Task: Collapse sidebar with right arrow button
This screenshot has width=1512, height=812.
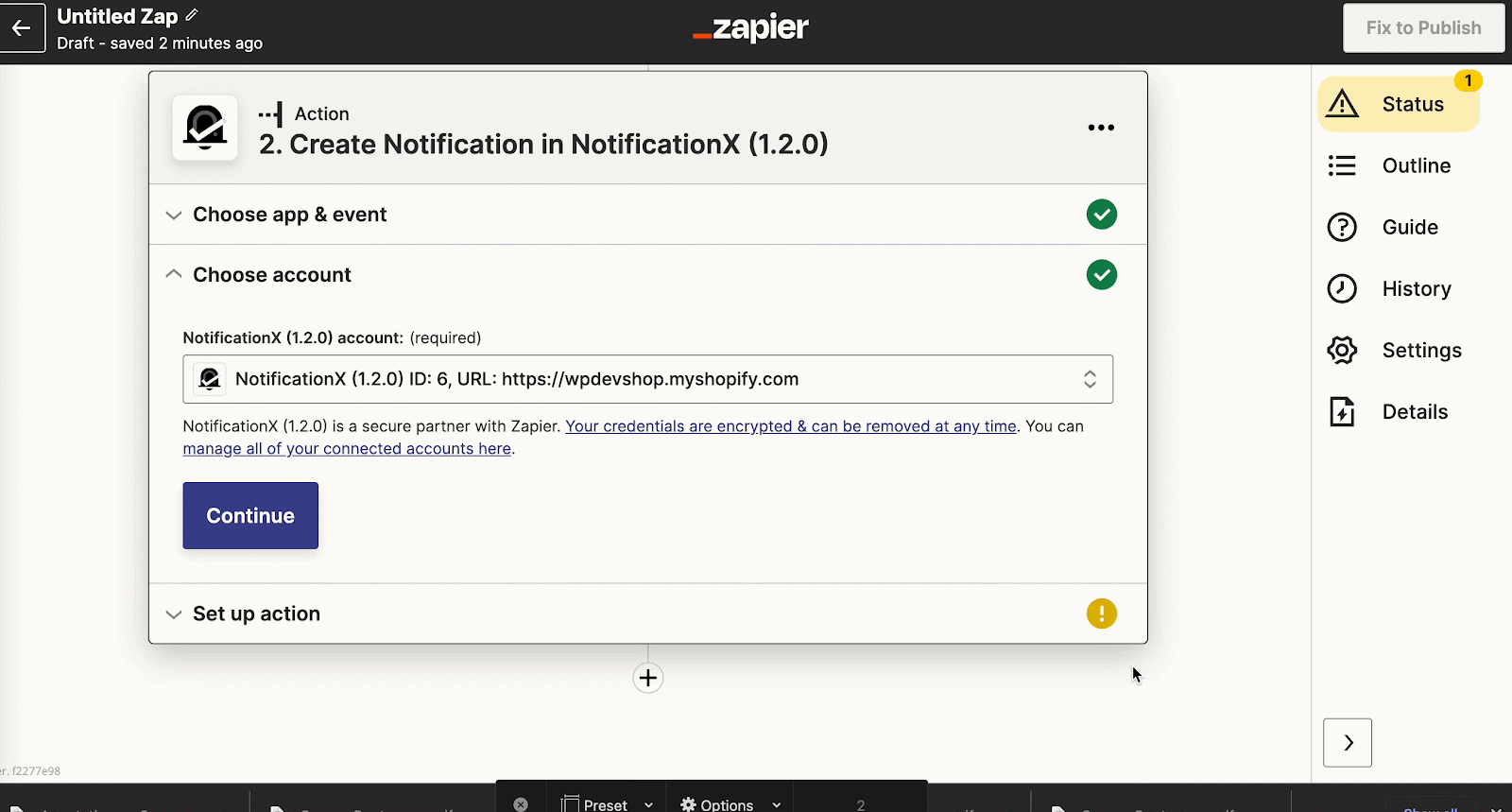Action: 1348,743
